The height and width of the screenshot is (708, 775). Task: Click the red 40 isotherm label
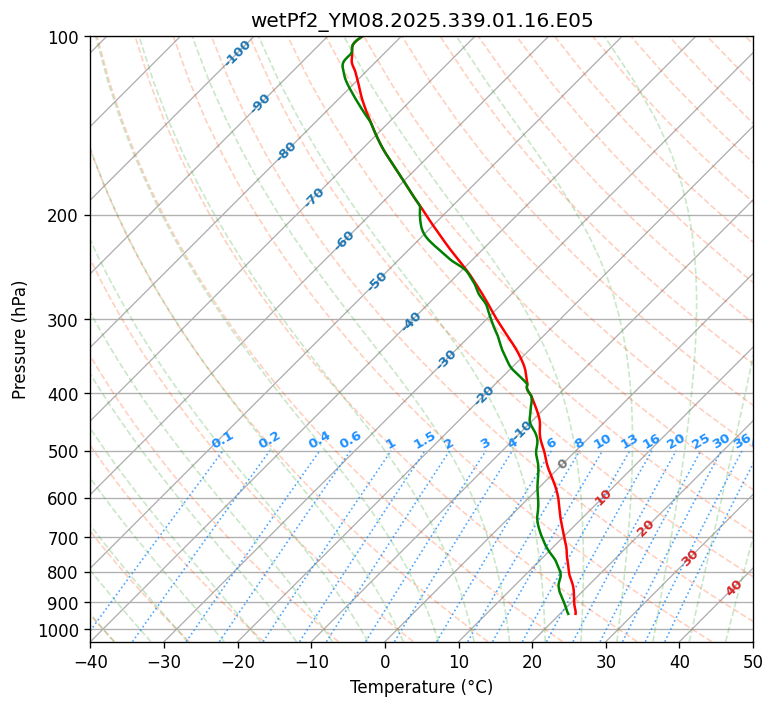tap(734, 588)
